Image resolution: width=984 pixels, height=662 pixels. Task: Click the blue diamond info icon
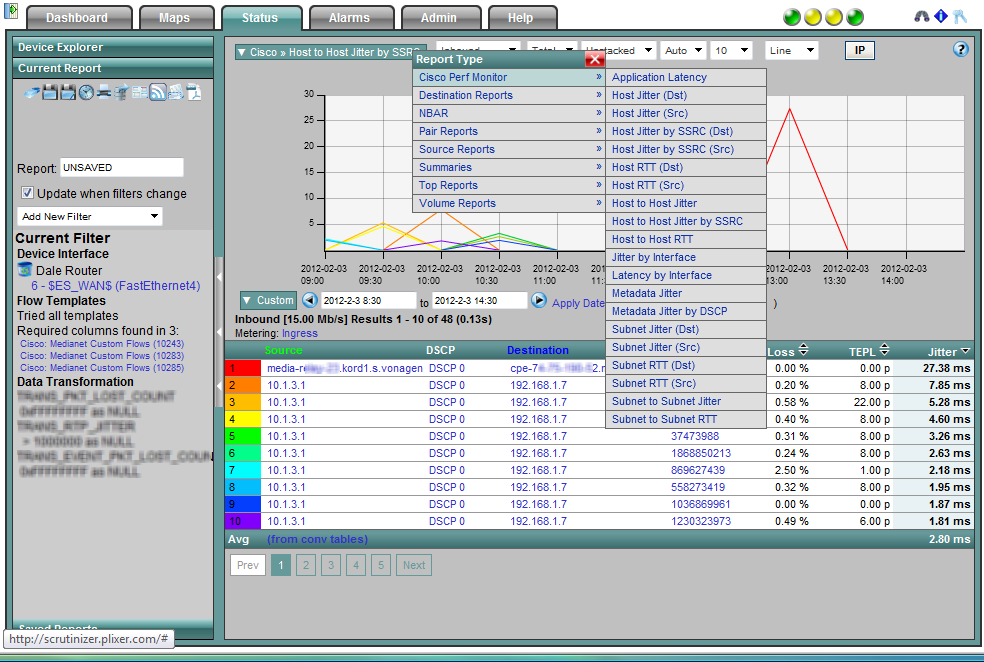[941, 17]
